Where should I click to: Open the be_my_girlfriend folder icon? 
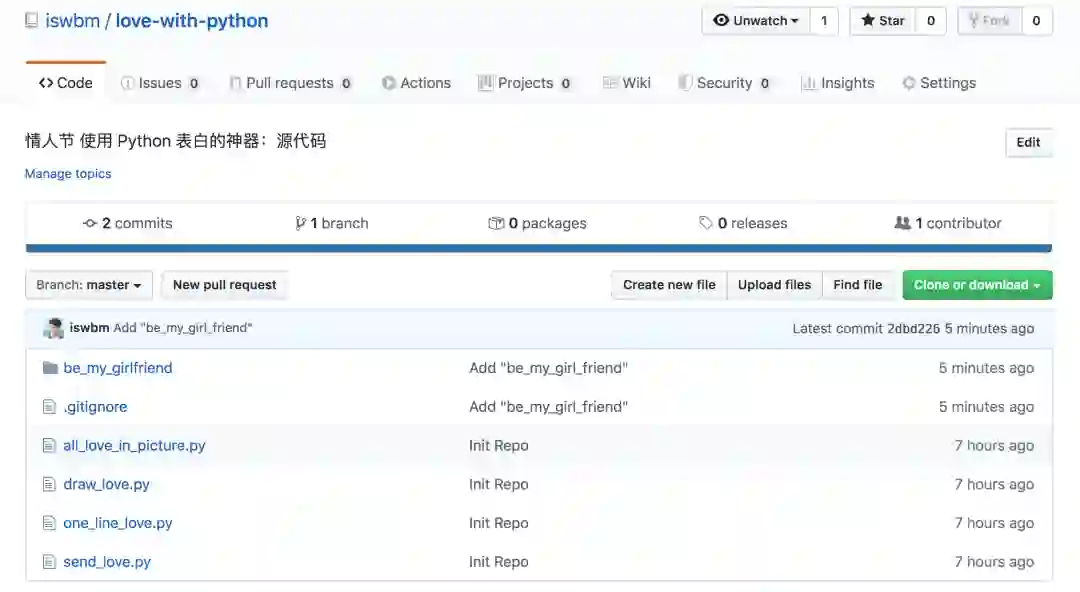[50, 368]
